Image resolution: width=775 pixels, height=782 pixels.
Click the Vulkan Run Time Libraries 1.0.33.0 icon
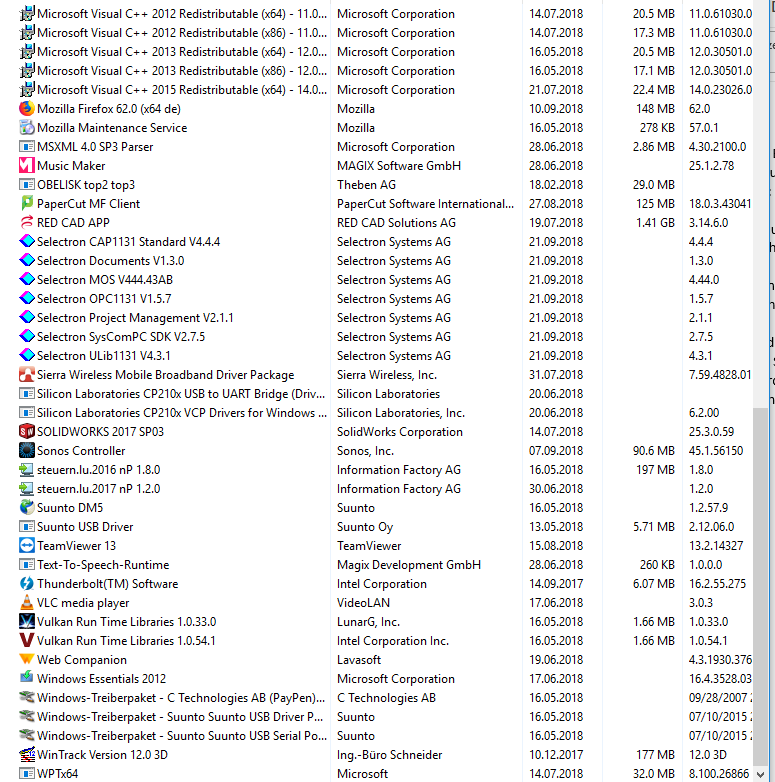pos(26,621)
